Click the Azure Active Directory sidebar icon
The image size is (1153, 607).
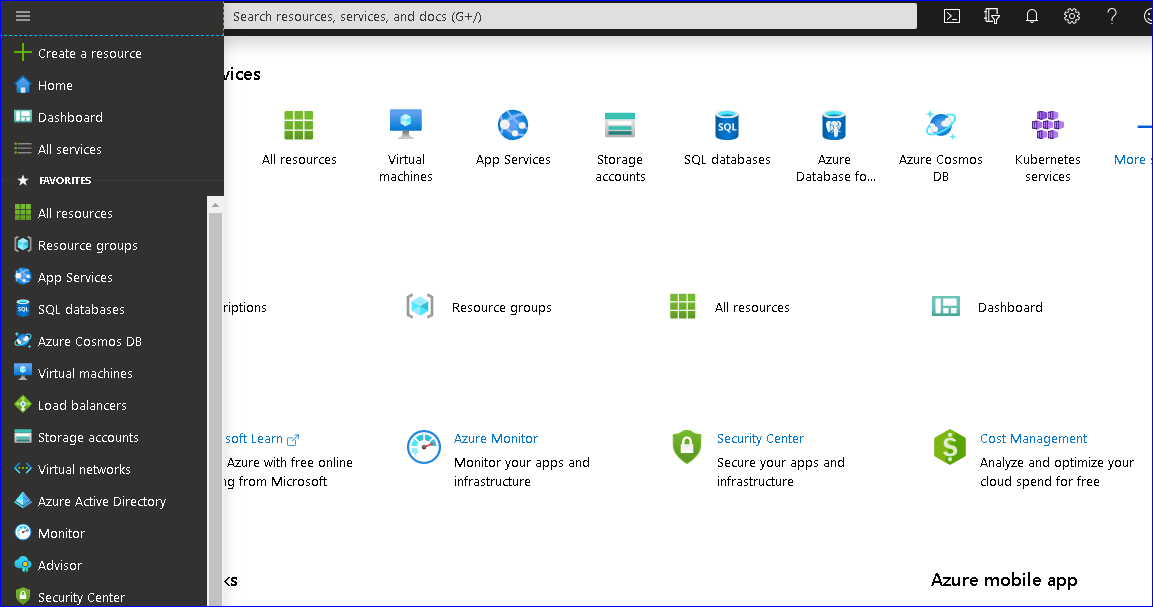[x=23, y=500]
